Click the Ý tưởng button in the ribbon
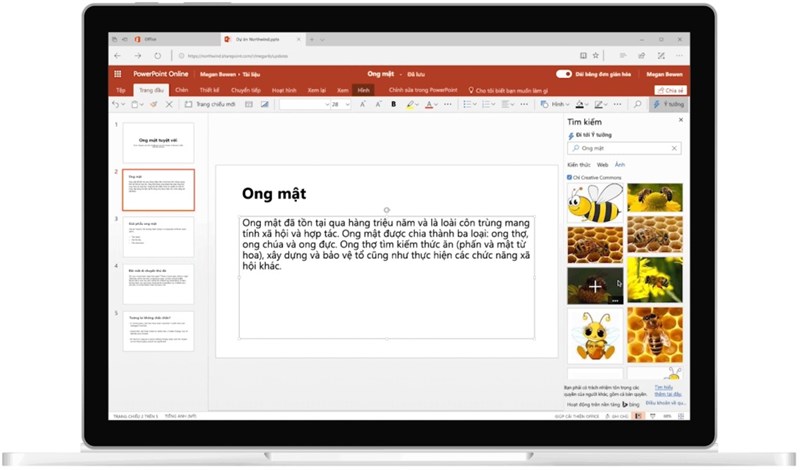 tap(668, 104)
